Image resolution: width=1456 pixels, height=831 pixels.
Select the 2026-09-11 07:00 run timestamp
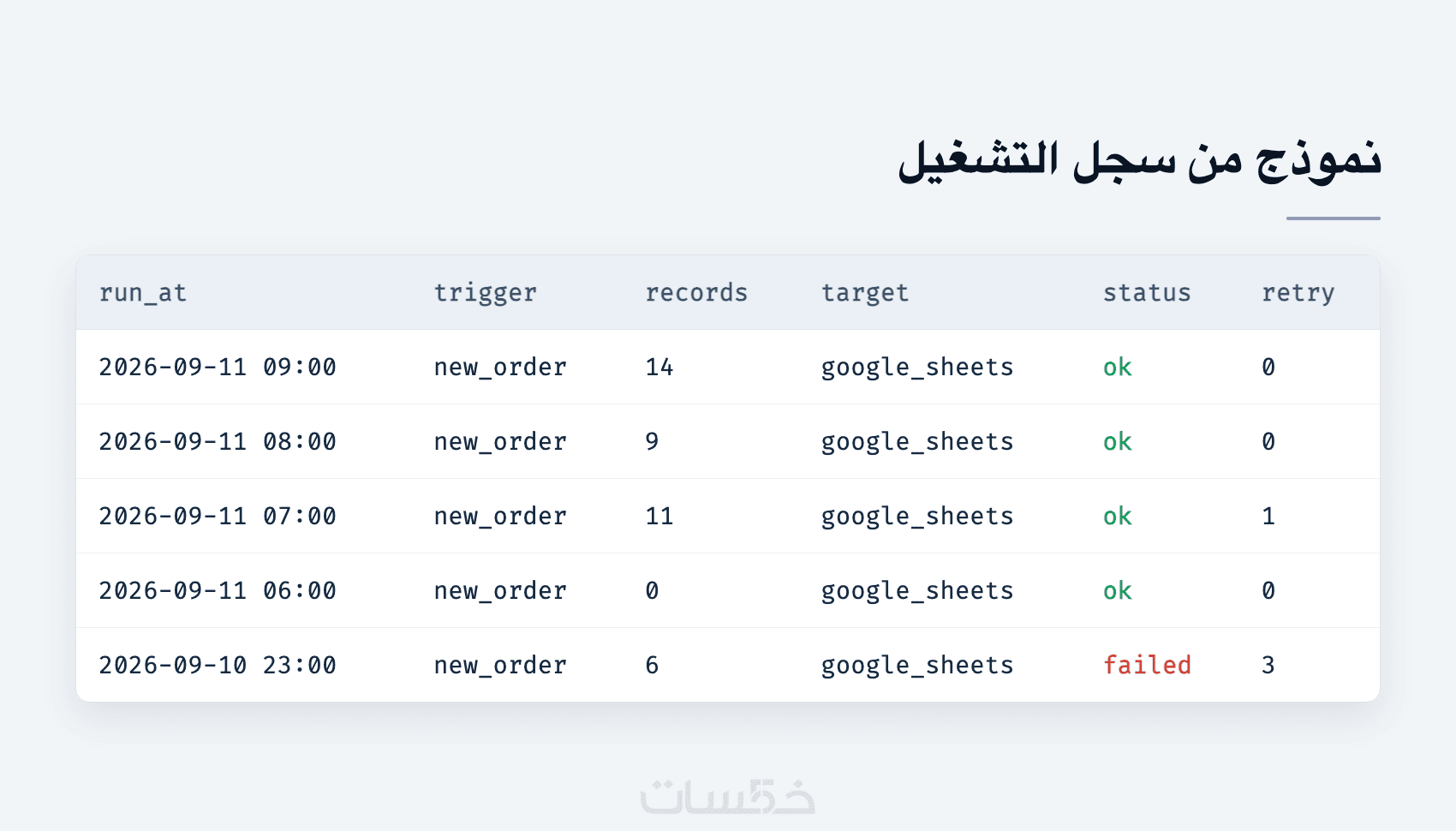pos(218,517)
